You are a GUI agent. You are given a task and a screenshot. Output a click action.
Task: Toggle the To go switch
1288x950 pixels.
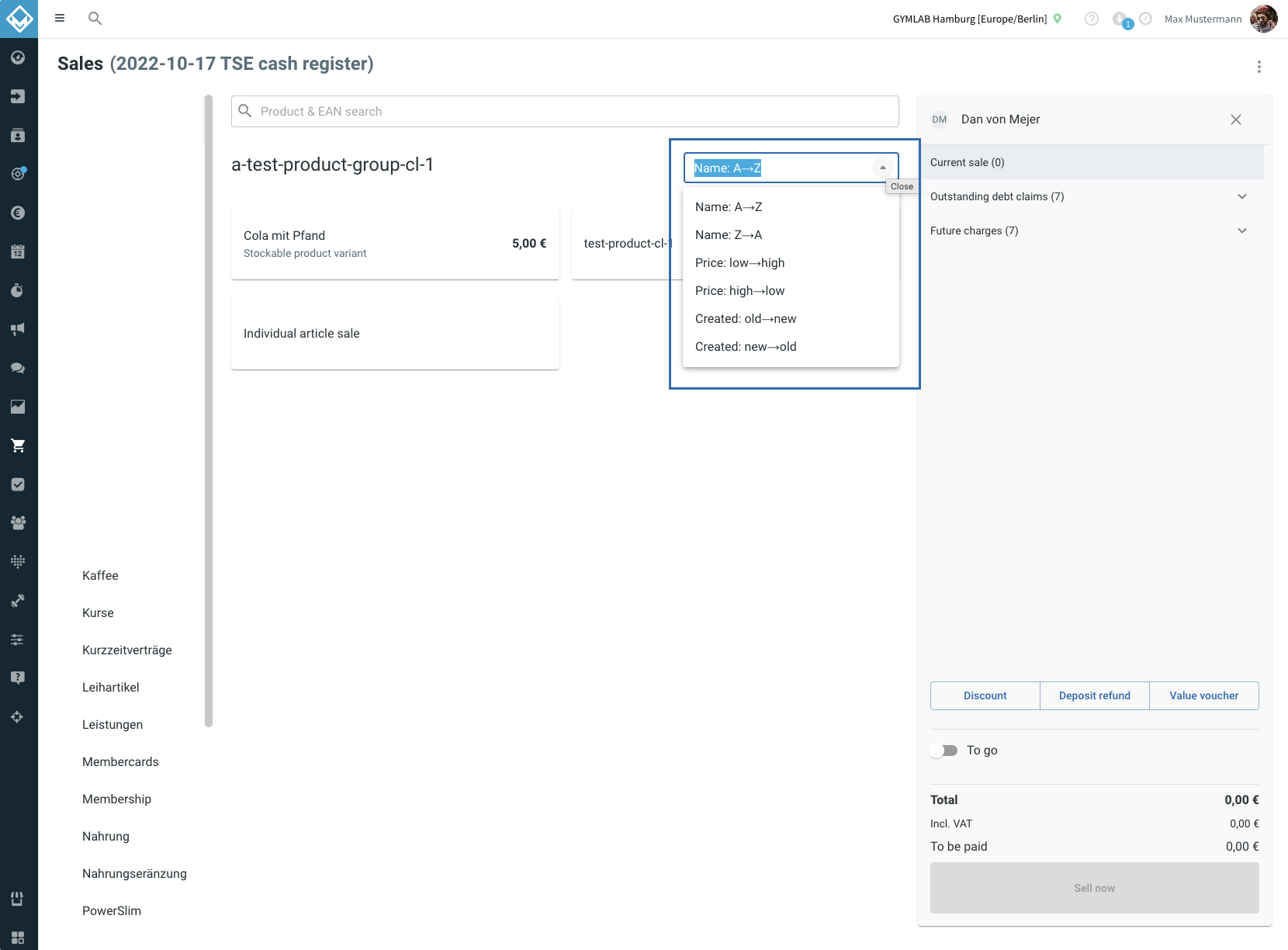pyautogui.click(x=943, y=751)
